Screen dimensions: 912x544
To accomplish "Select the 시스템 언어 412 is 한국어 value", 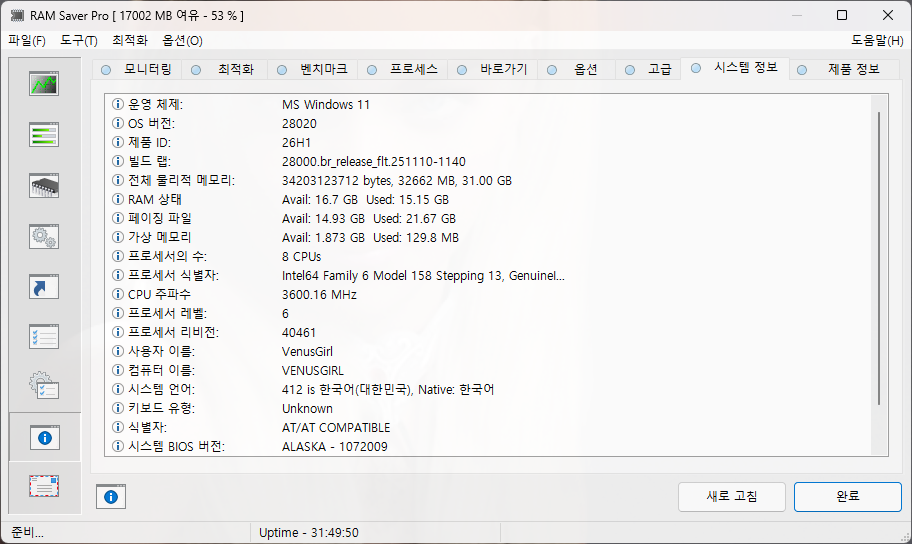I will coord(388,390).
